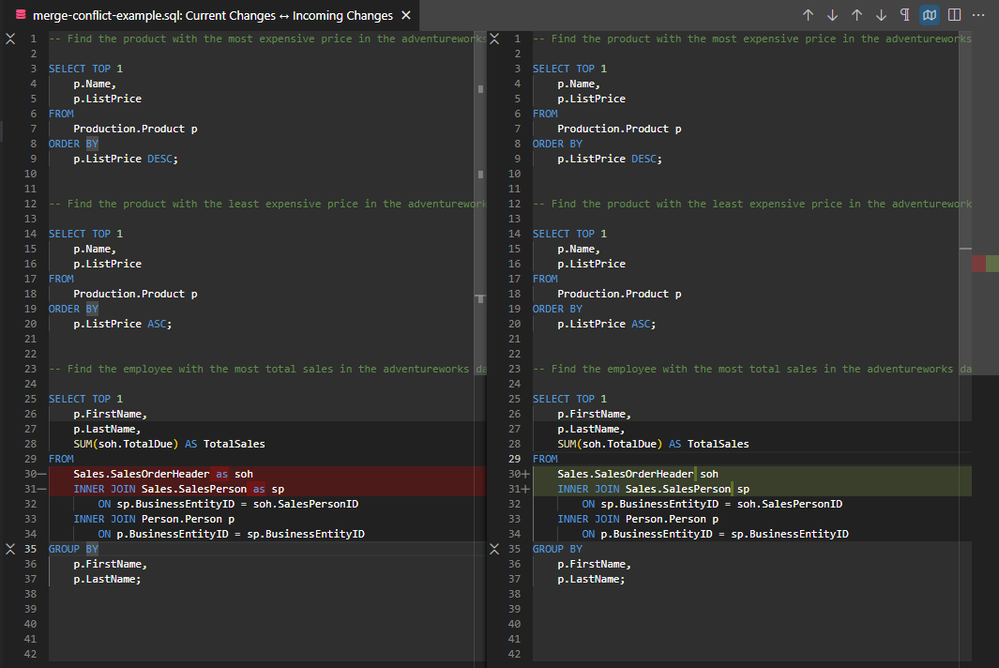Image resolution: width=999 pixels, height=668 pixels.
Task: Click the green insertion mark in the overview ruler
Action: click(x=992, y=263)
